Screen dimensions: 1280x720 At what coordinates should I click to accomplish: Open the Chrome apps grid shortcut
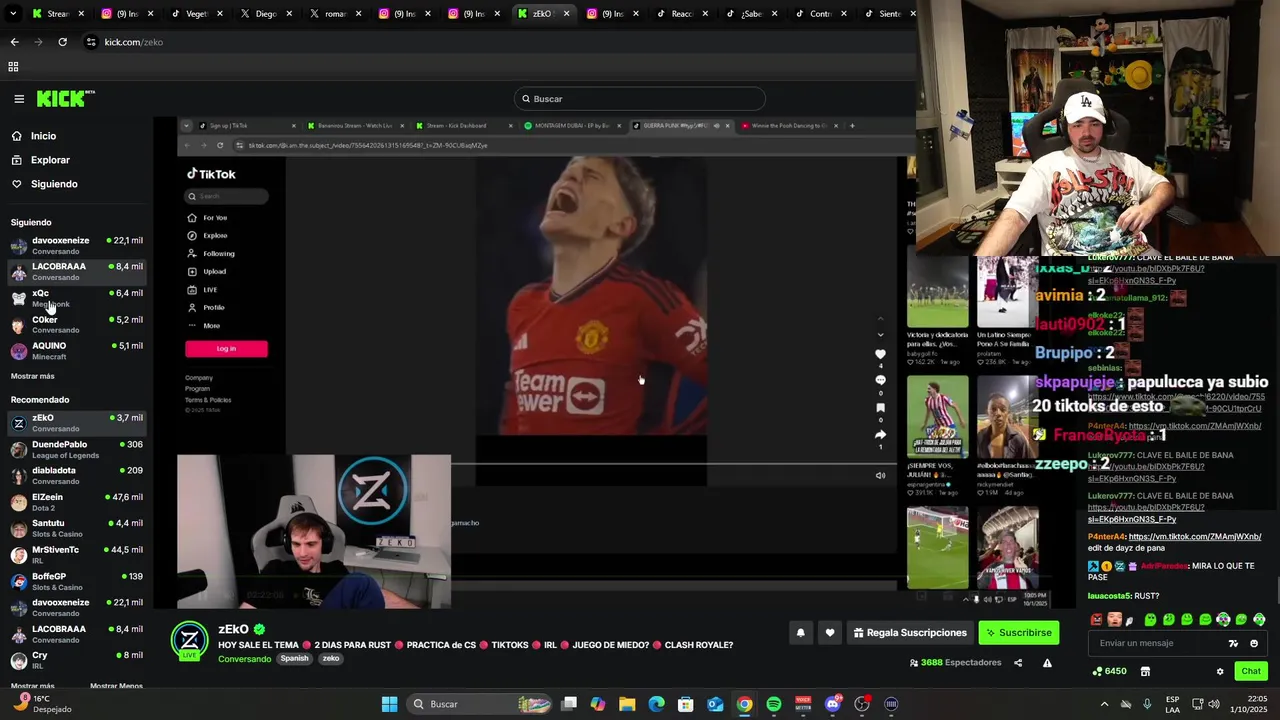pos(13,67)
